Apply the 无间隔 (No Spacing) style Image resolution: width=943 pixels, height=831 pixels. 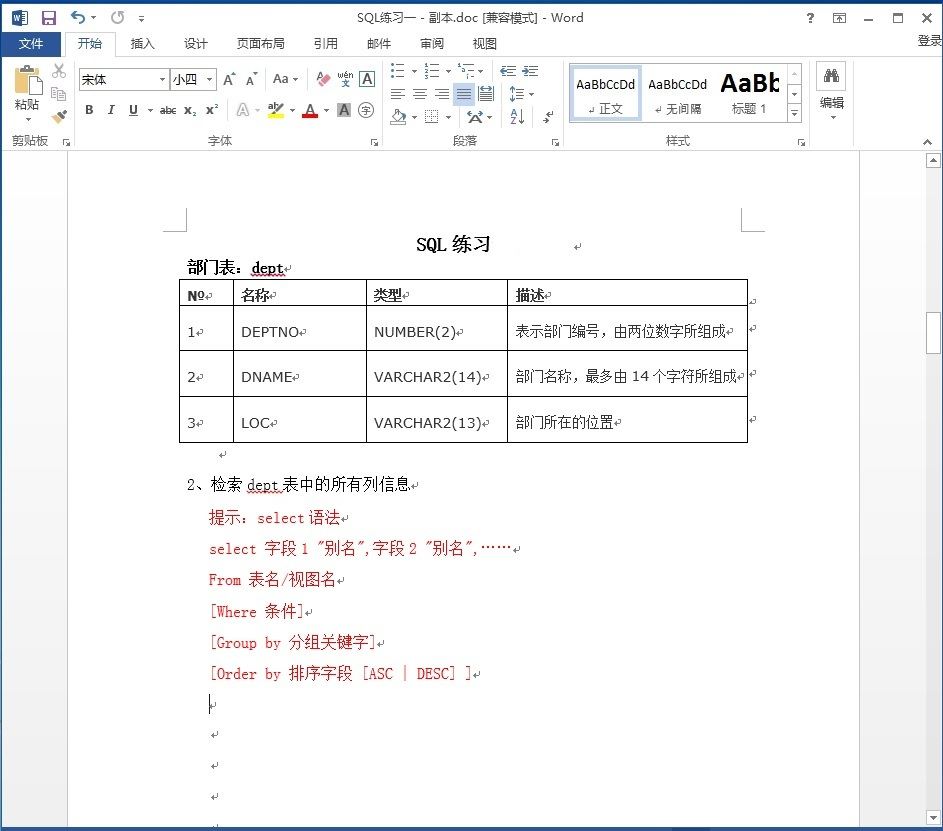[678, 94]
